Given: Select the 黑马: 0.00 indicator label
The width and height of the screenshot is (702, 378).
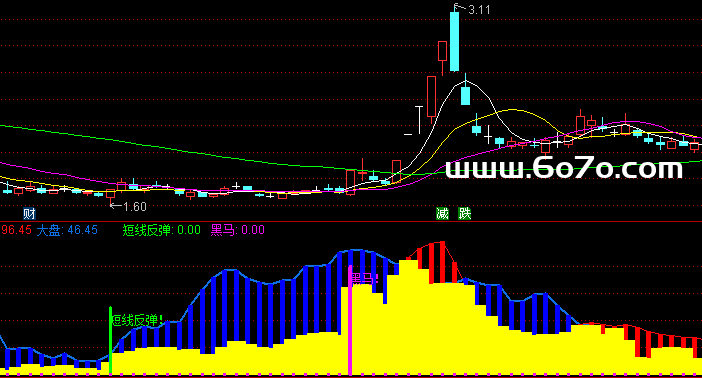Looking at the screenshot, I should tap(238, 230).
